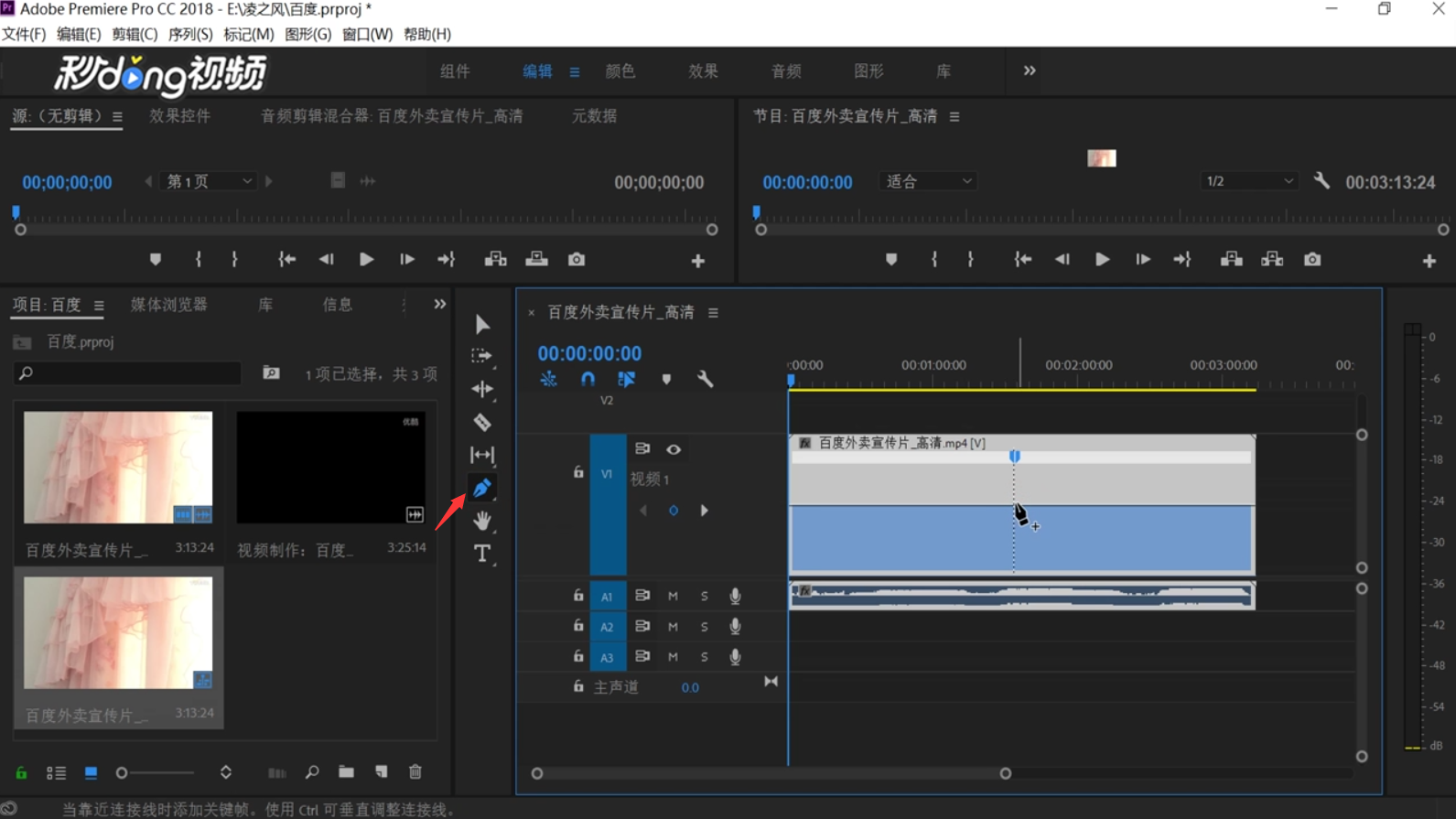The image size is (1456, 819).
Task: Select the Track Select Forward tool
Action: click(481, 356)
